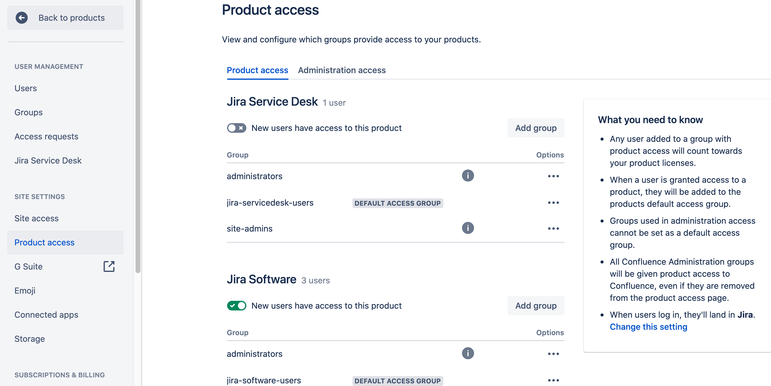The width and height of the screenshot is (771, 386).
Task: Click info icon for Jira Service Desk site-admins
Action: coord(468,228)
